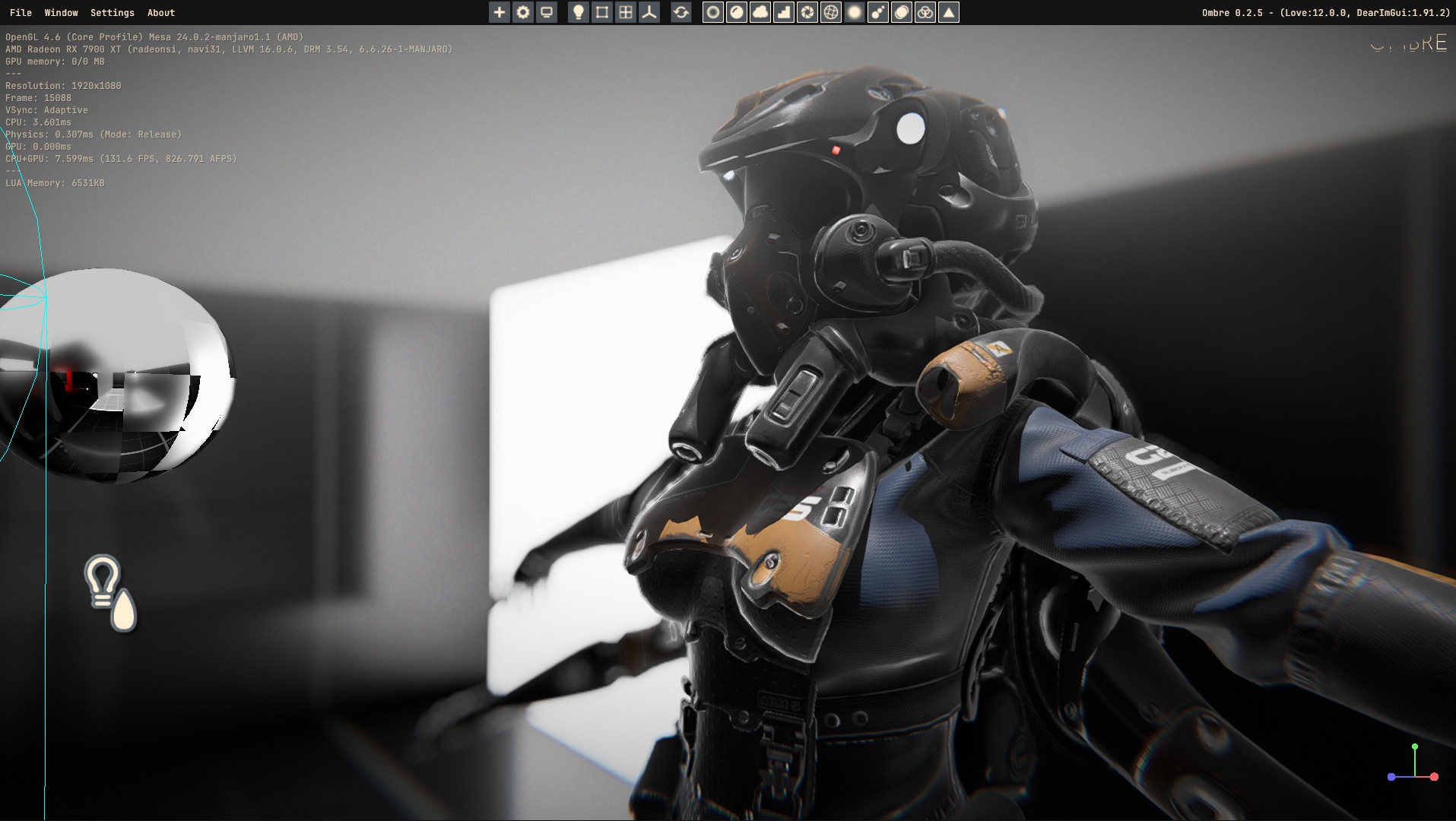Image resolution: width=1456 pixels, height=821 pixels.
Task: Click the triangle icon in toolbar
Action: click(x=949, y=12)
